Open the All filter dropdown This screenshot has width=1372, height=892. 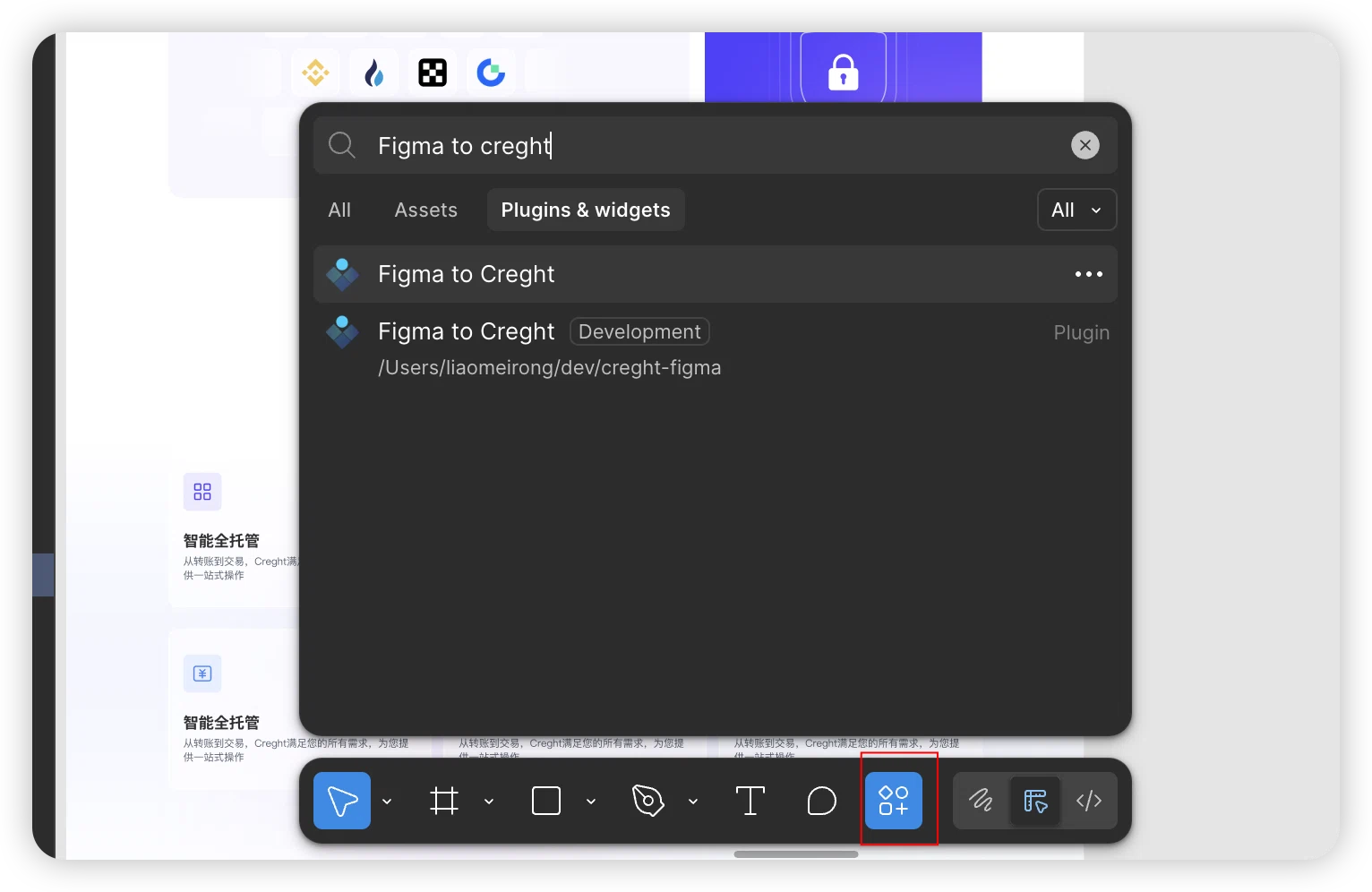point(1076,210)
